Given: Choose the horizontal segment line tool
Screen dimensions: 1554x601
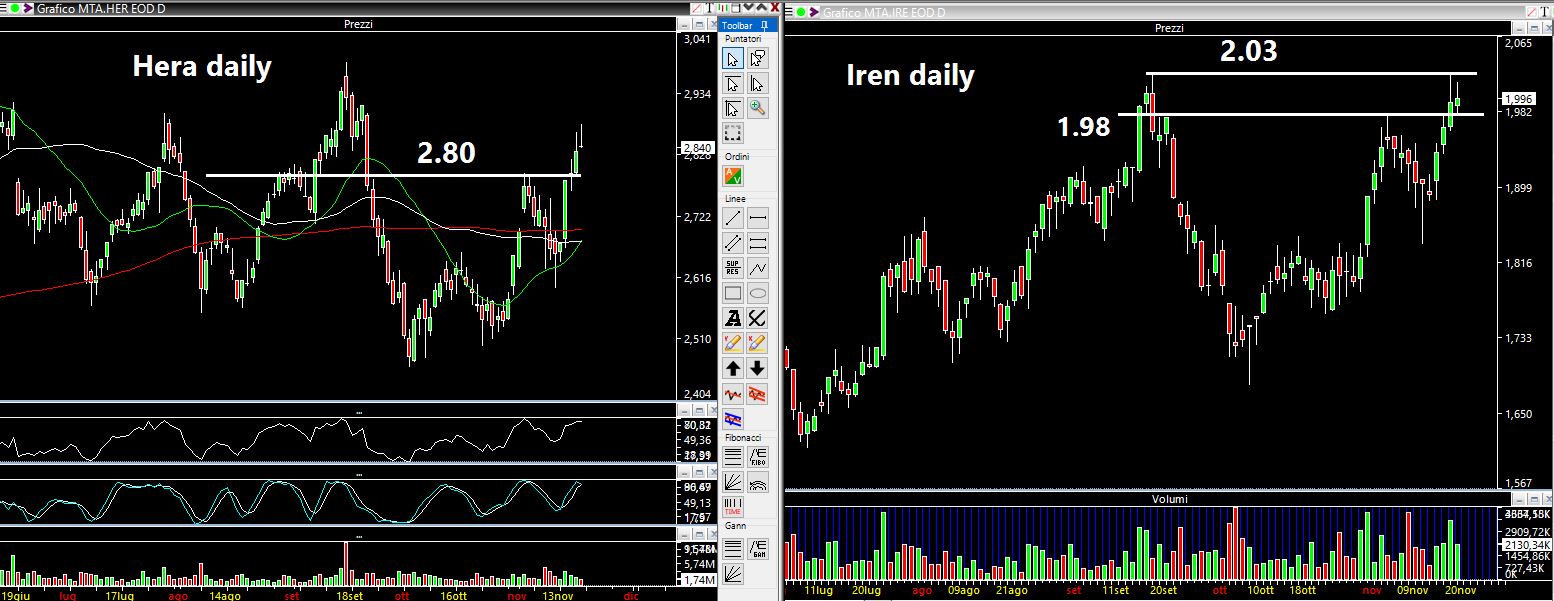Looking at the screenshot, I should click(757, 218).
